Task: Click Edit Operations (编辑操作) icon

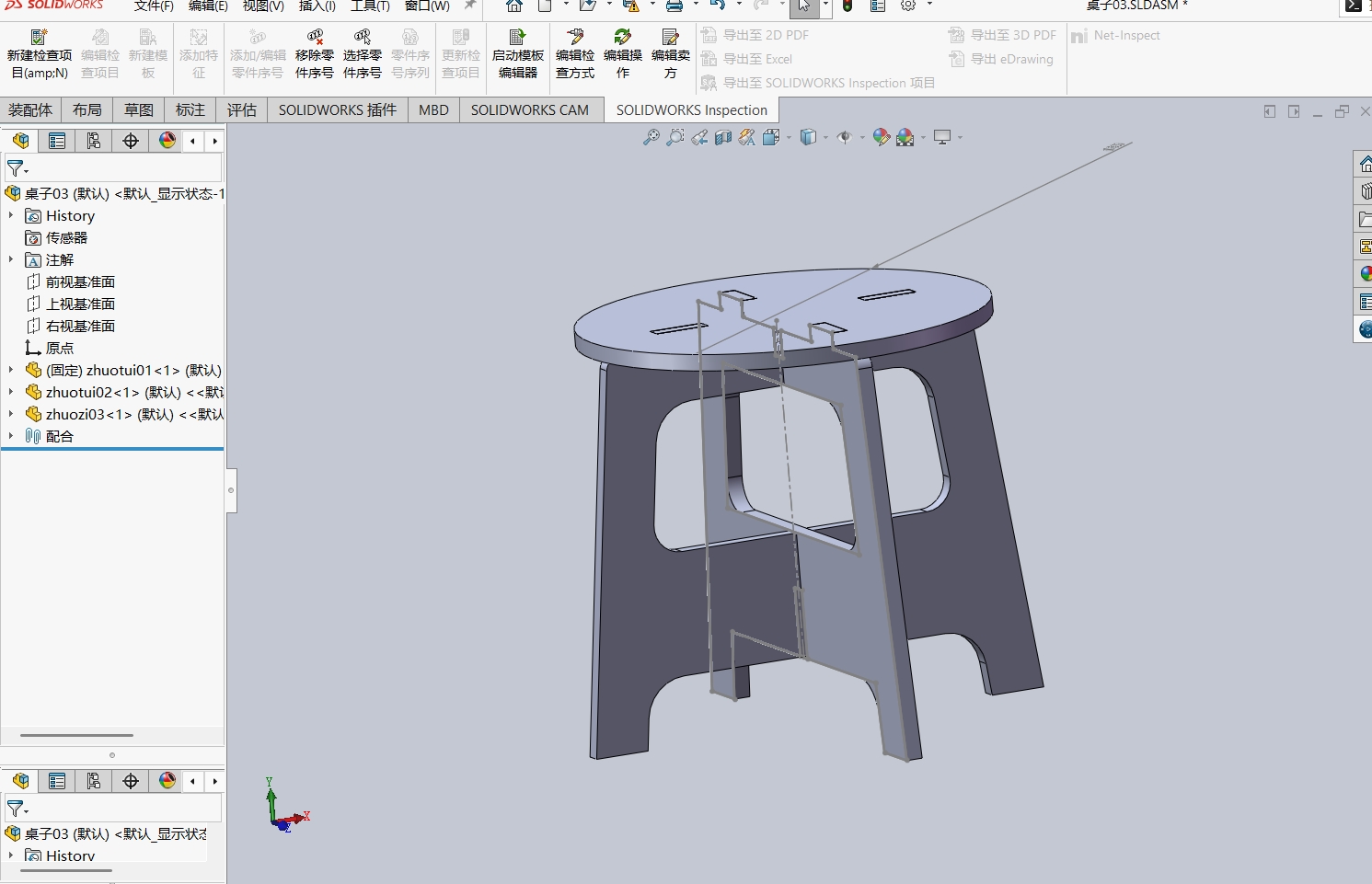Action: pos(623,37)
